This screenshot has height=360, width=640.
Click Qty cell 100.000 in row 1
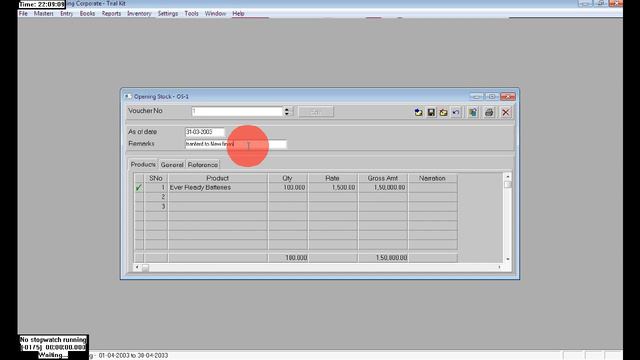pos(288,187)
